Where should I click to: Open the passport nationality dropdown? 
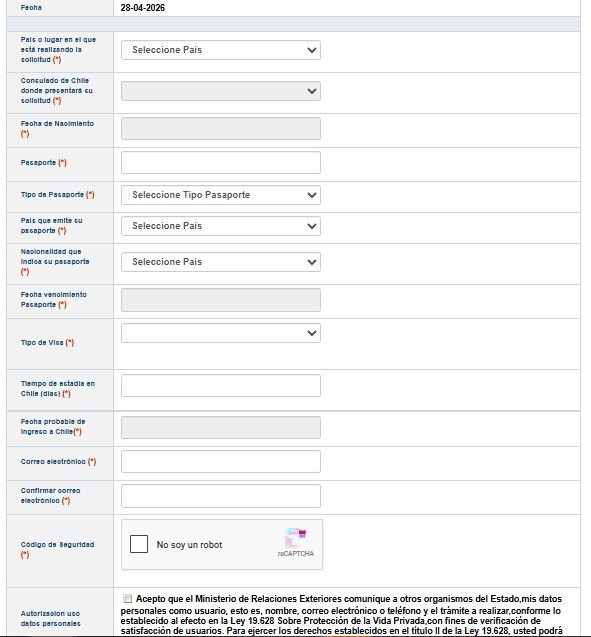click(x=221, y=262)
